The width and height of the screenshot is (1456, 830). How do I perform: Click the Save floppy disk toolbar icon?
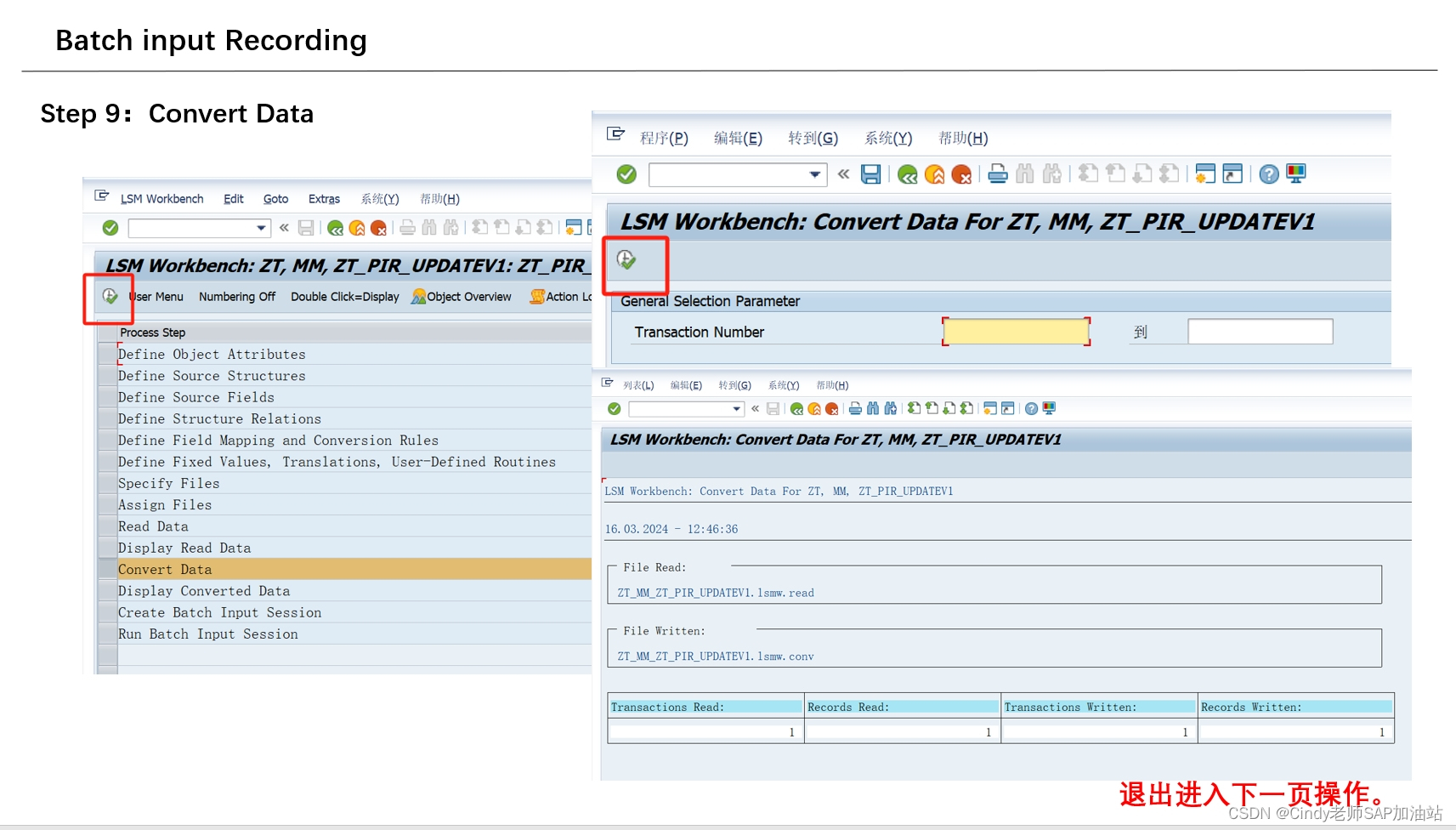coord(870,173)
